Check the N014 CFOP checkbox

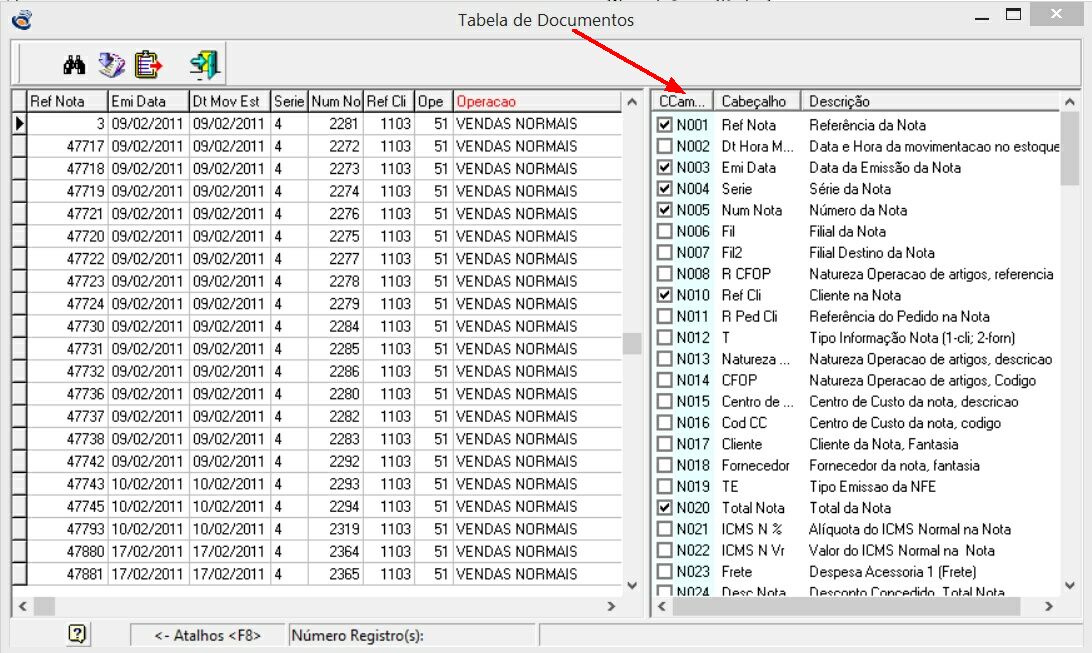664,380
